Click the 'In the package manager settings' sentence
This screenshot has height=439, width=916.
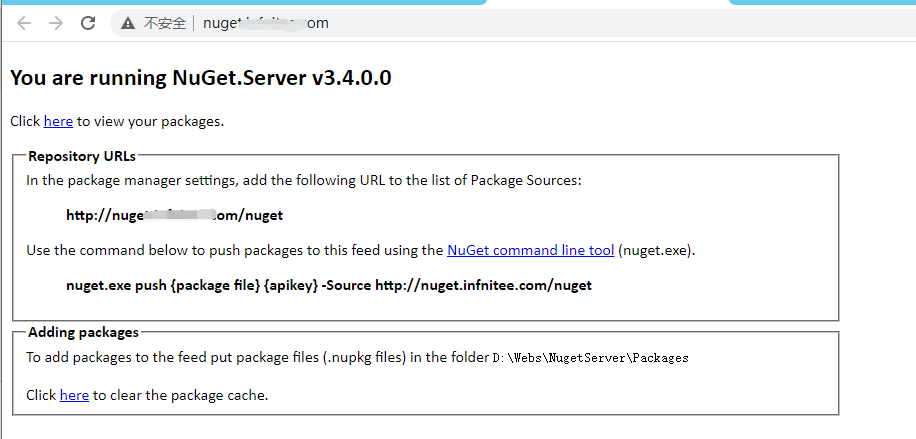pos(304,180)
